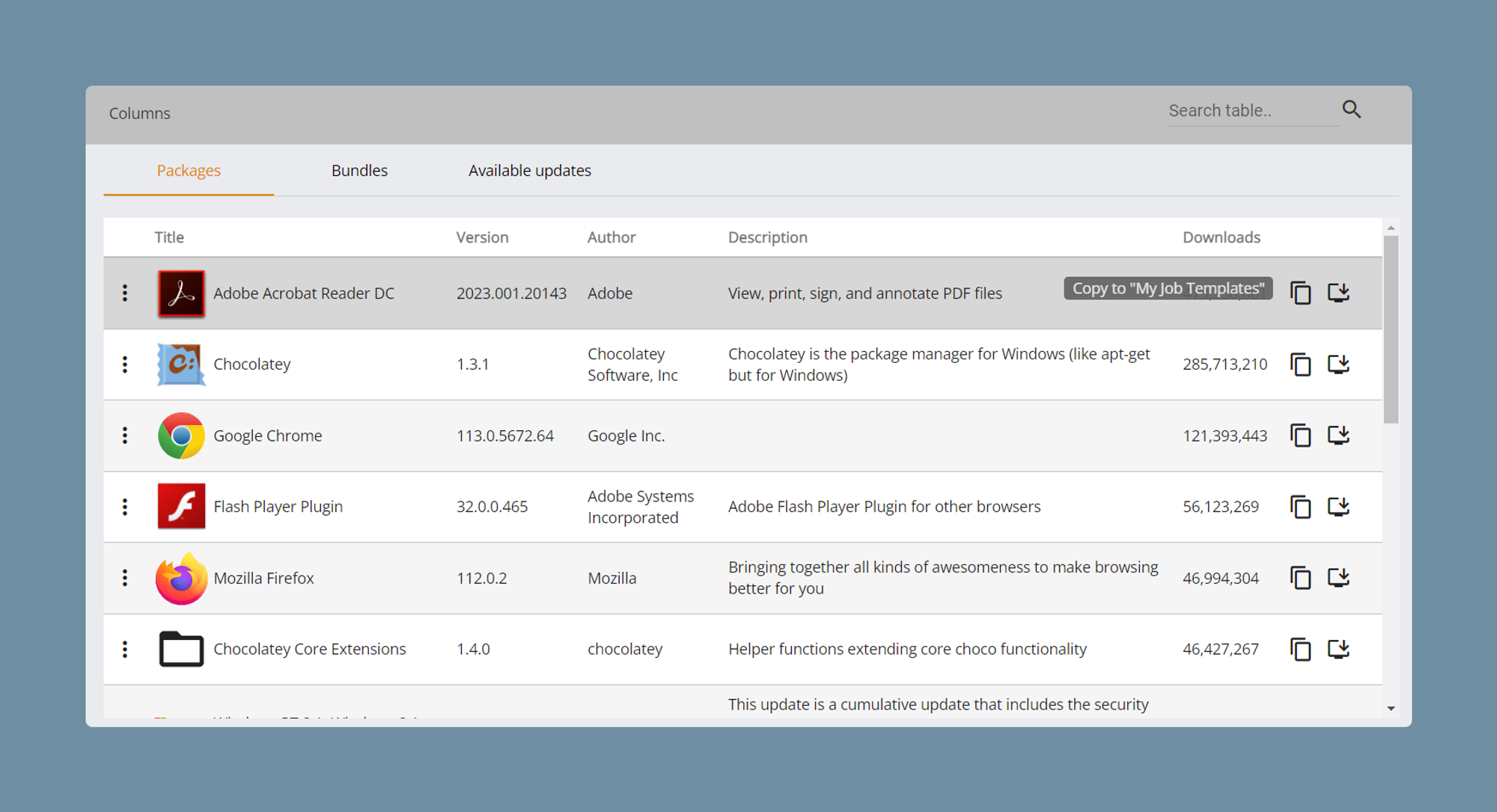This screenshot has width=1497, height=812.
Task: Copy Google Chrome to job templates
Action: 1301,436
